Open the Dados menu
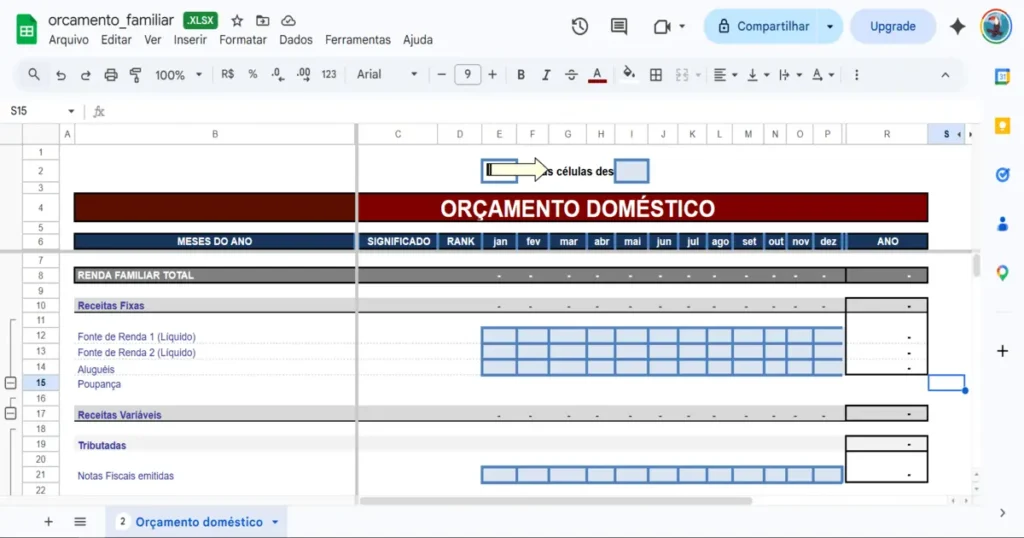The image size is (1024, 538). (x=296, y=40)
